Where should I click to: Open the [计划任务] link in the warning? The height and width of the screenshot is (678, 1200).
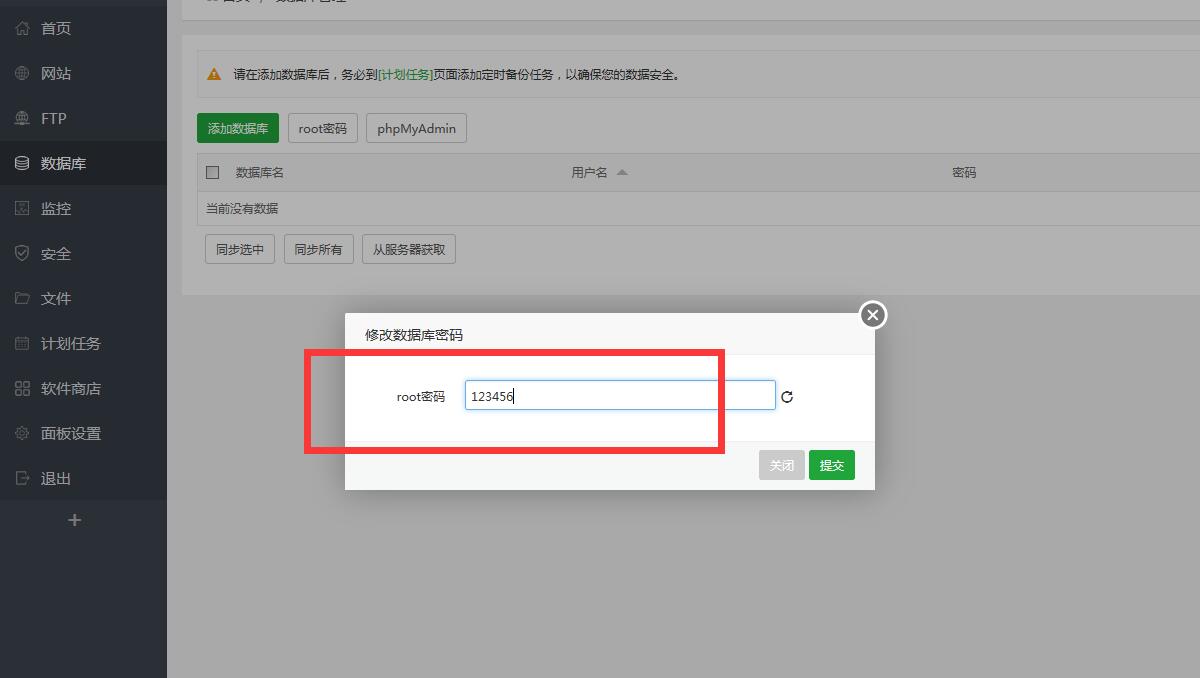(405, 74)
